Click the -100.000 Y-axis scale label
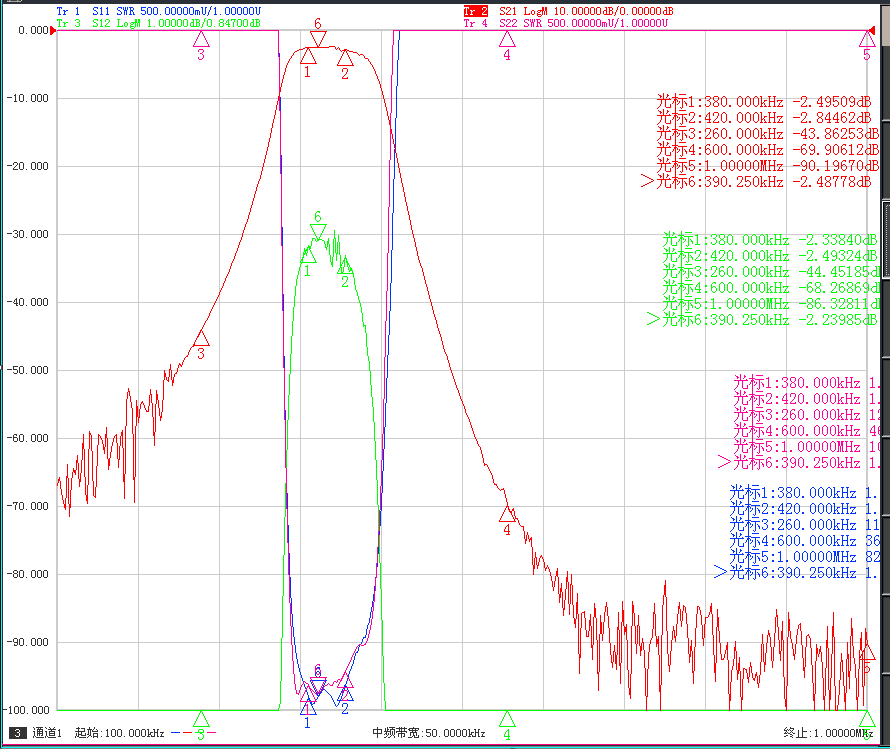The width and height of the screenshot is (890, 749). pos(27,710)
